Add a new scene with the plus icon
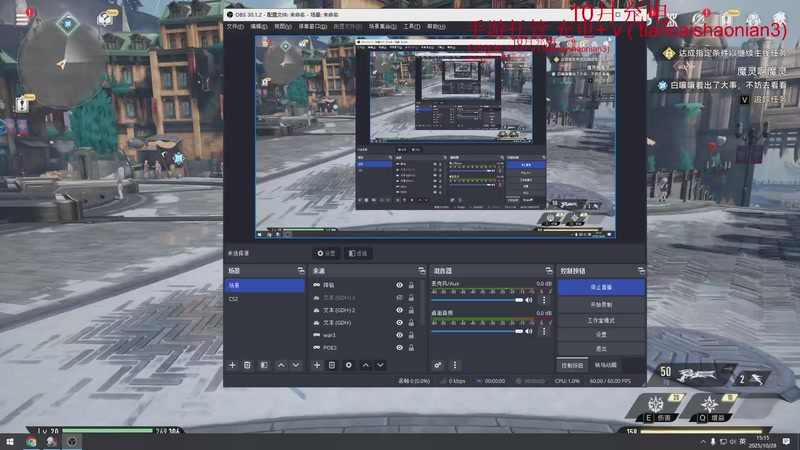Screen dimensions: 800x450 (232, 365)
